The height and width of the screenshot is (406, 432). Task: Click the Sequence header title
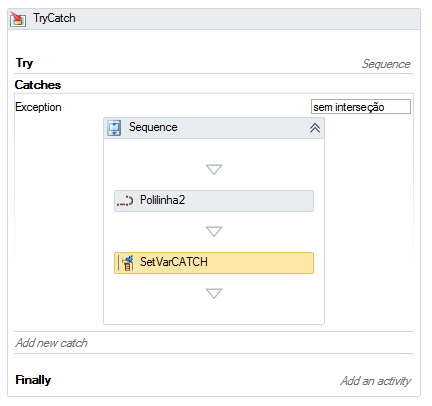tap(153, 127)
